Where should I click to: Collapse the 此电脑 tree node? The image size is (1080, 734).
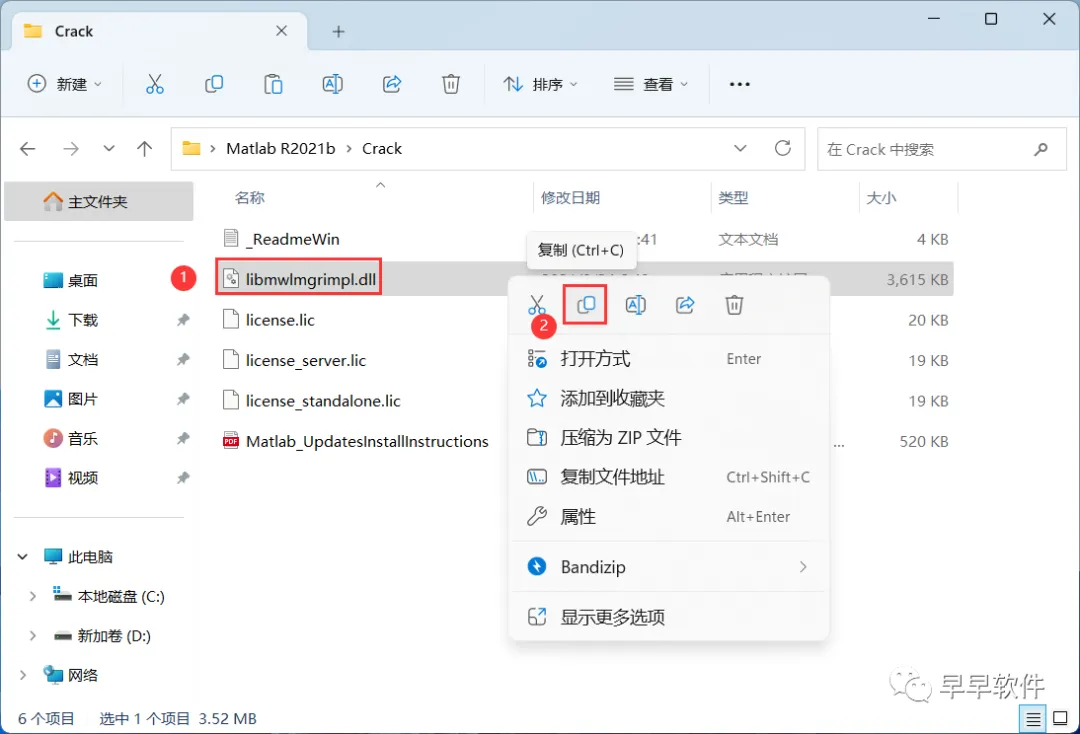click(23, 556)
